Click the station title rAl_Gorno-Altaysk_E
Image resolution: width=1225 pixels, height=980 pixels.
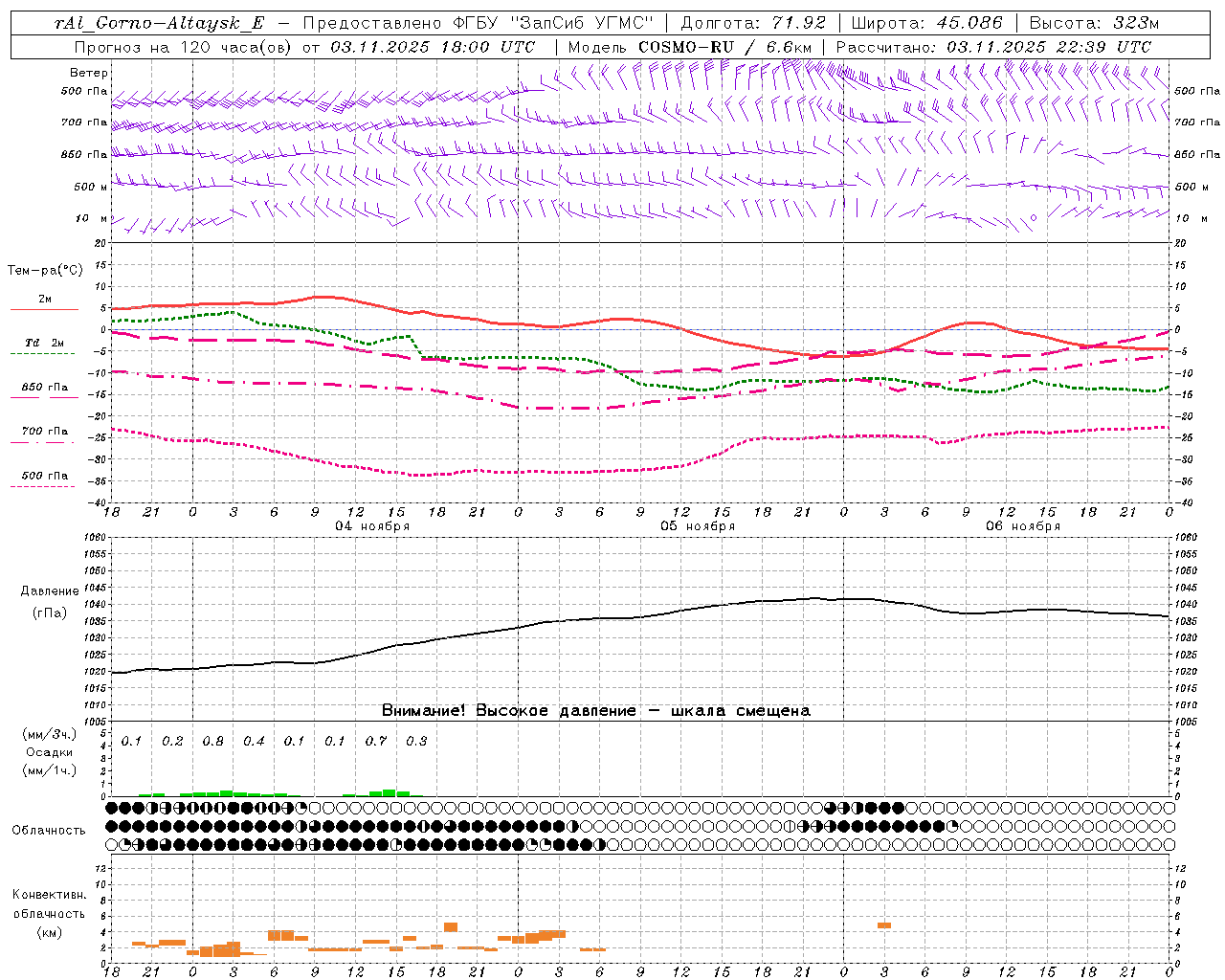[160, 23]
